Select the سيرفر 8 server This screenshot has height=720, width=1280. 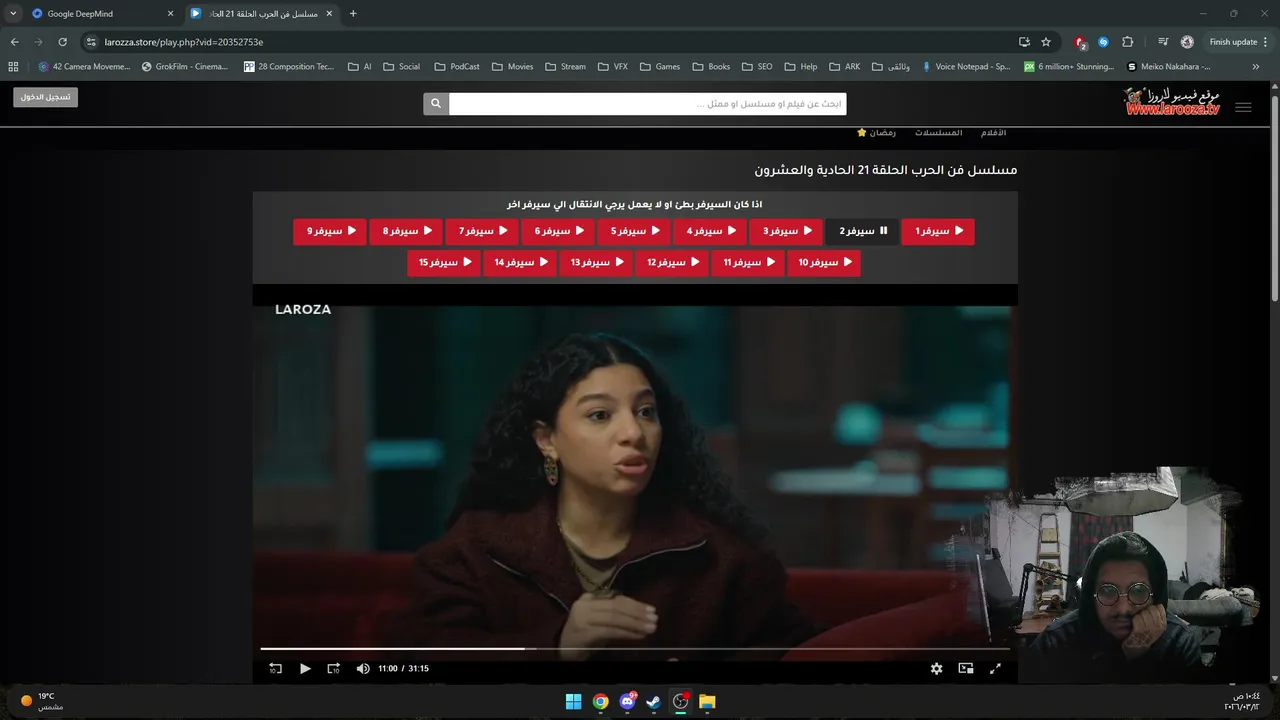(x=406, y=231)
